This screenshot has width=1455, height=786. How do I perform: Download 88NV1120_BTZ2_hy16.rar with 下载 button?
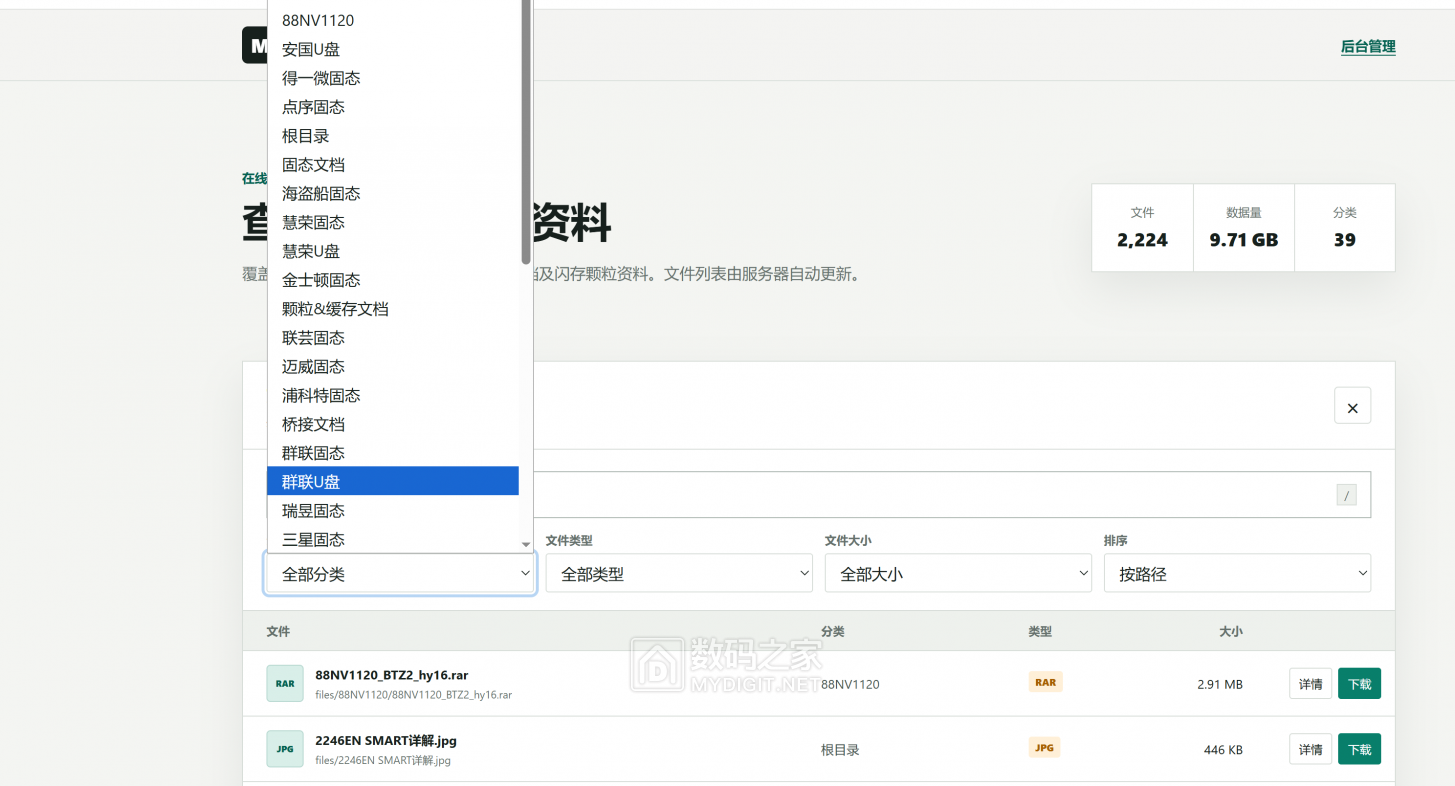[x=1359, y=684]
